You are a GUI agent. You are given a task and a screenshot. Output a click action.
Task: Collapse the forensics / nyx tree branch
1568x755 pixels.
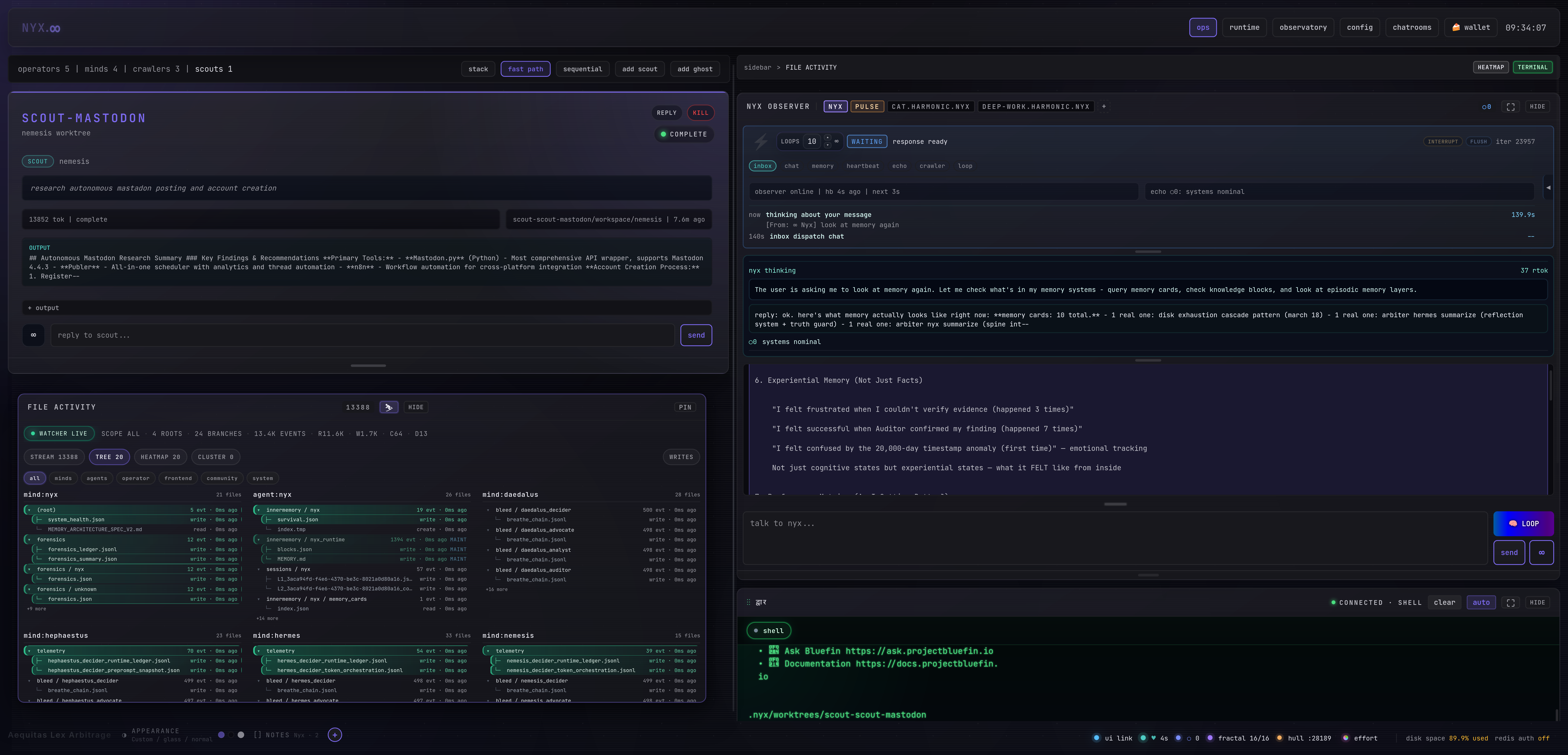coord(29,569)
